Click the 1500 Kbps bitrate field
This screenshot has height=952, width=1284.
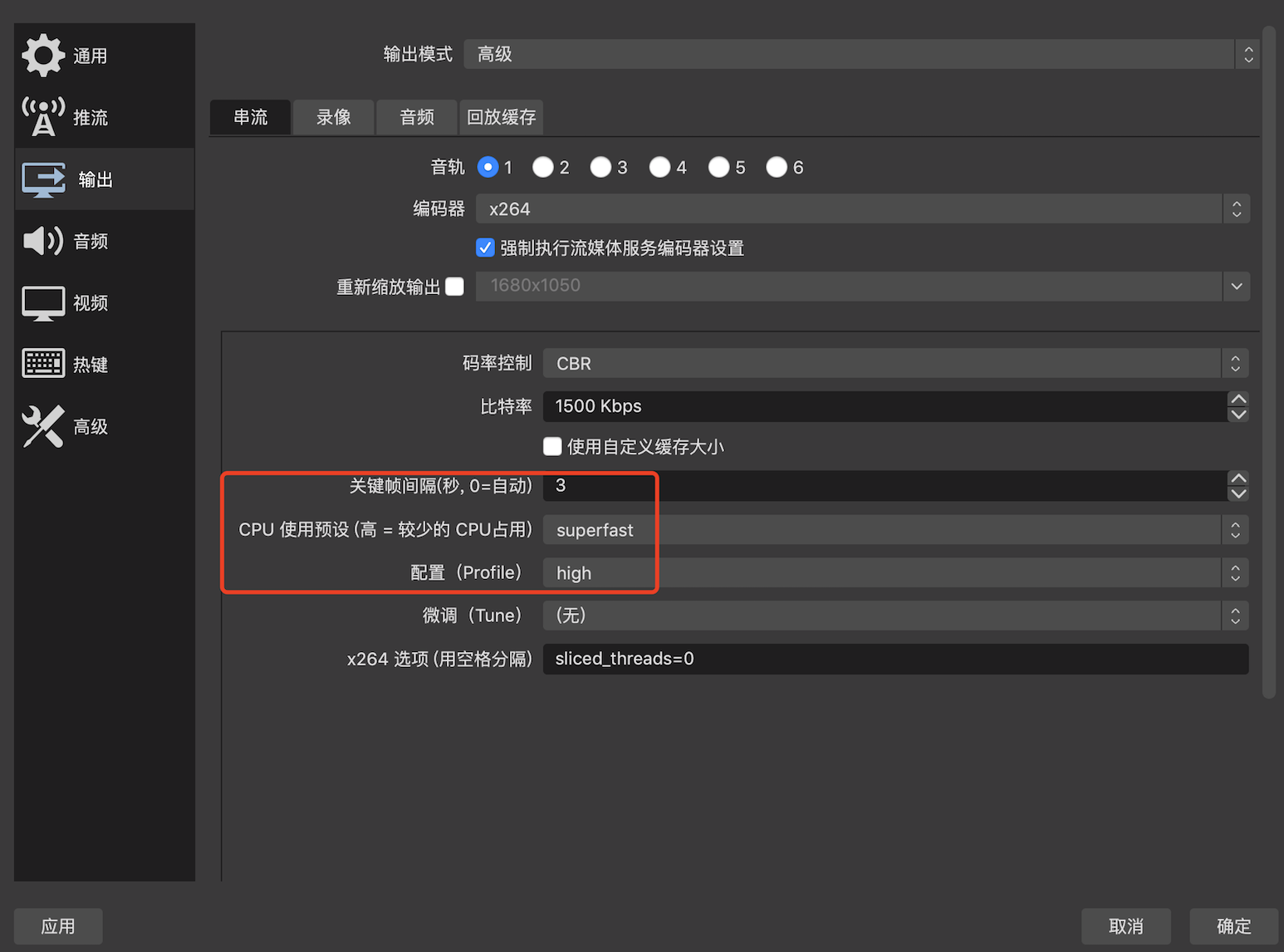tap(885, 406)
